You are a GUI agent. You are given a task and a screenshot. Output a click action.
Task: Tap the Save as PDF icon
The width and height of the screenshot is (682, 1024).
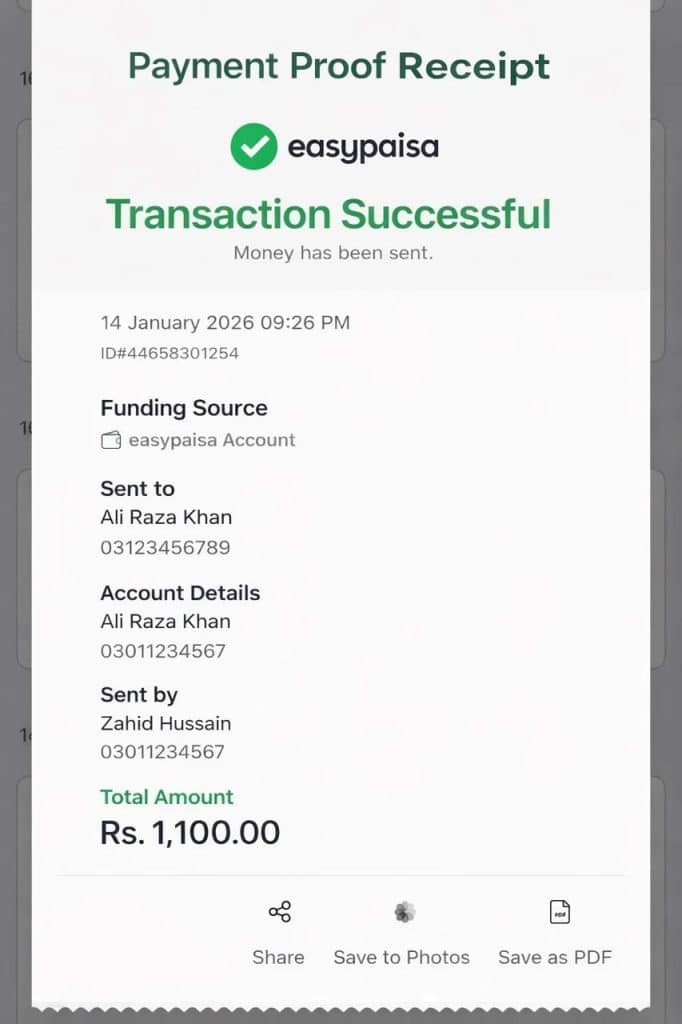pos(559,912)
